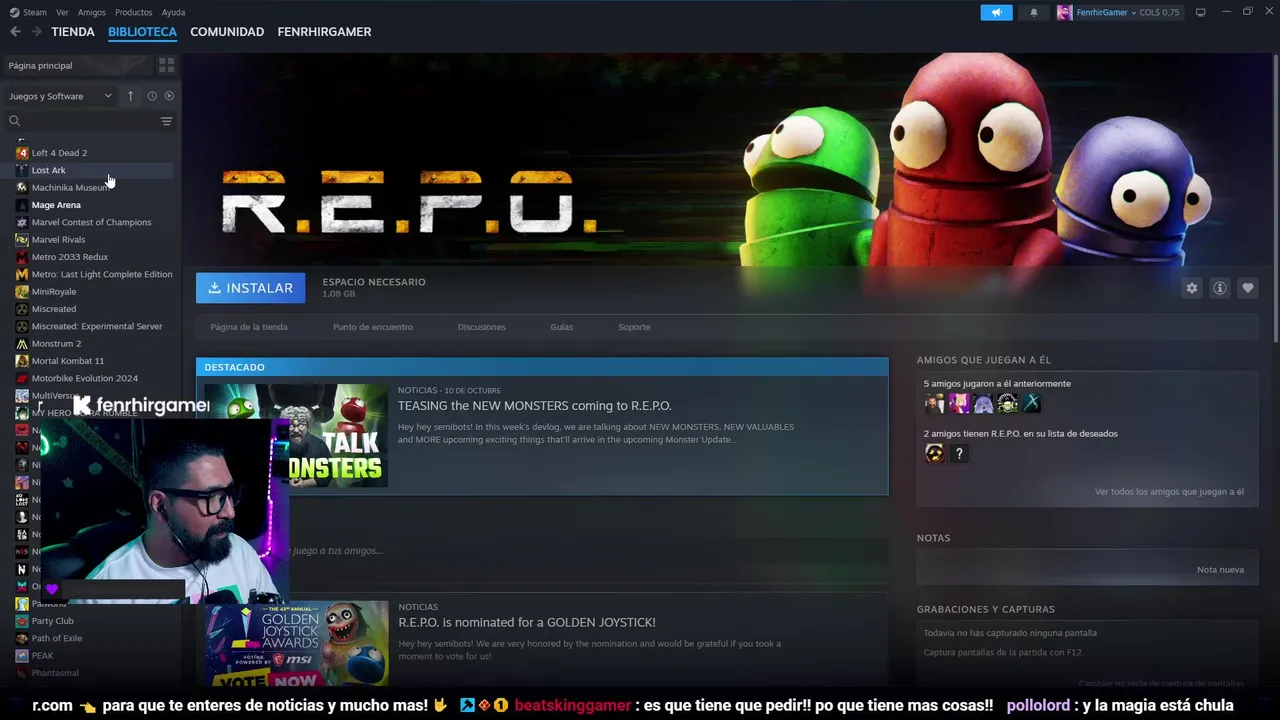Image resolution: width=1280 pixels, height=720 pixels.
Task: Open Página de la tienda link
Action: pyautogui.click(x=249, y=327)
